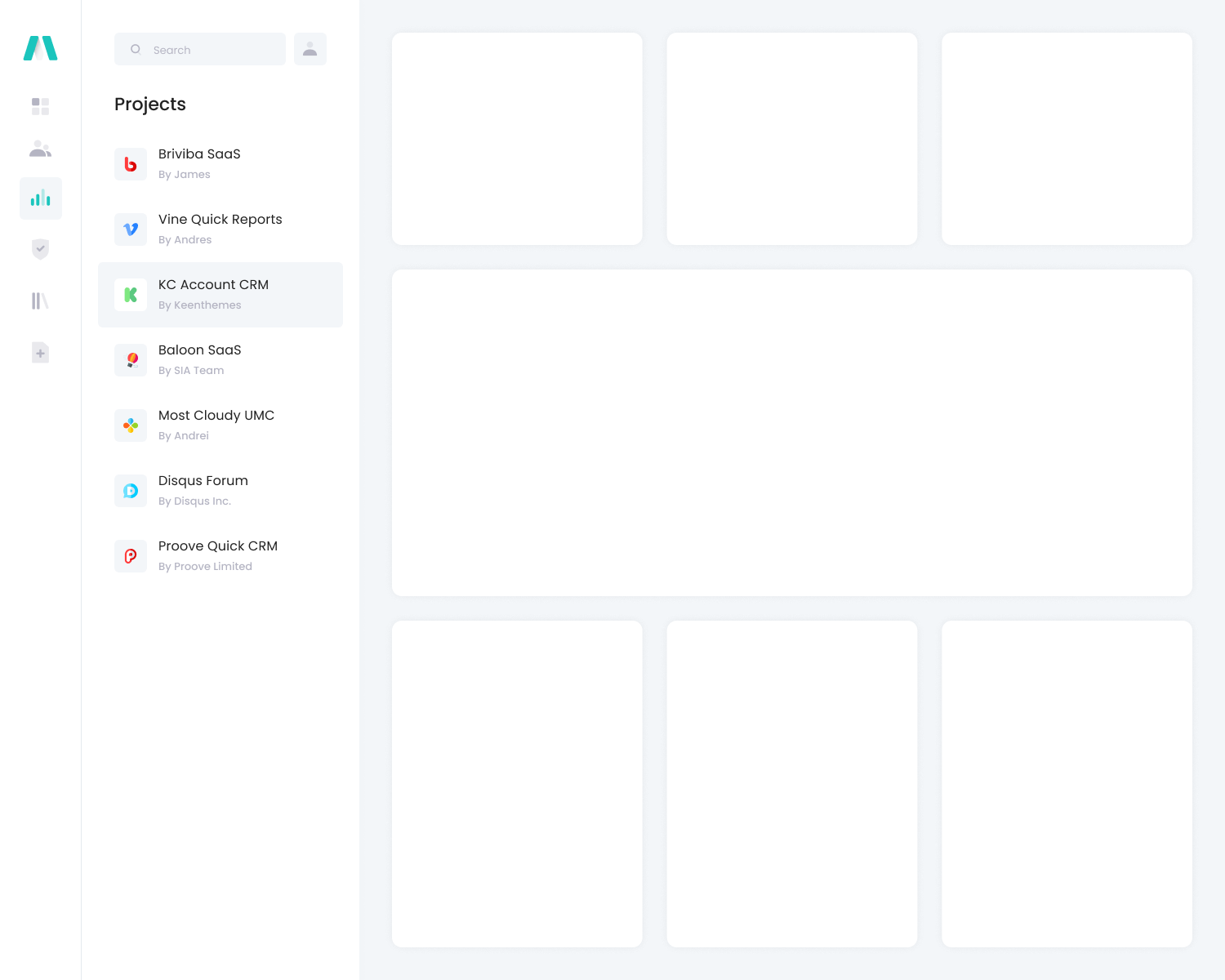Click the add file sidebar icon
This screenshot has height=980, width=1225.
click(40, 353)
